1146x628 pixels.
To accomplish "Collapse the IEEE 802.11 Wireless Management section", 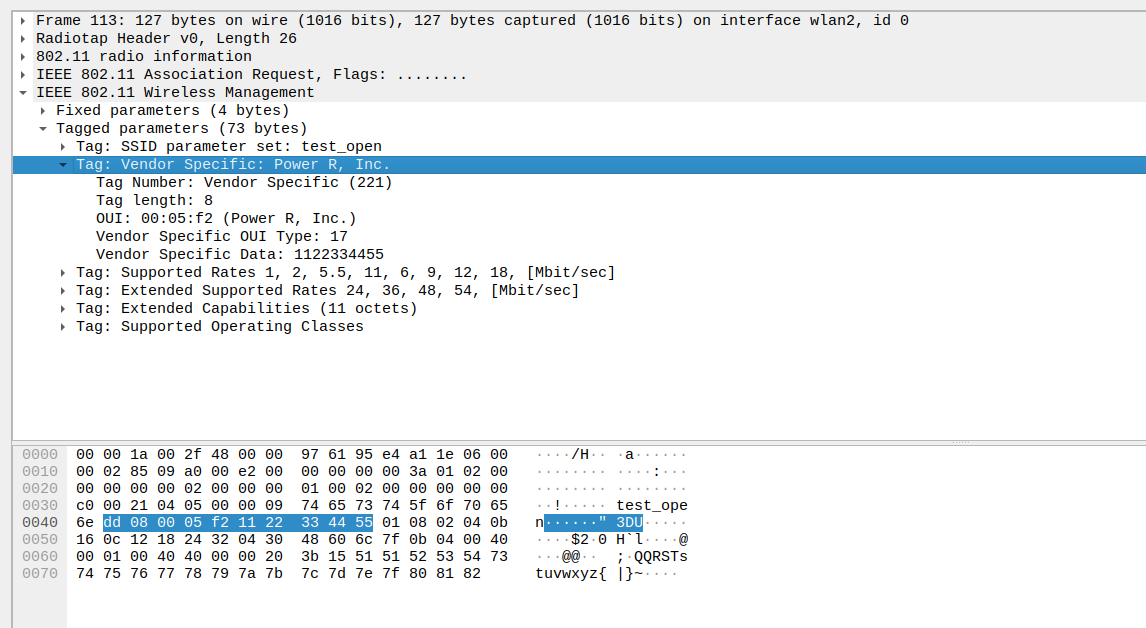I will (23, 93).
